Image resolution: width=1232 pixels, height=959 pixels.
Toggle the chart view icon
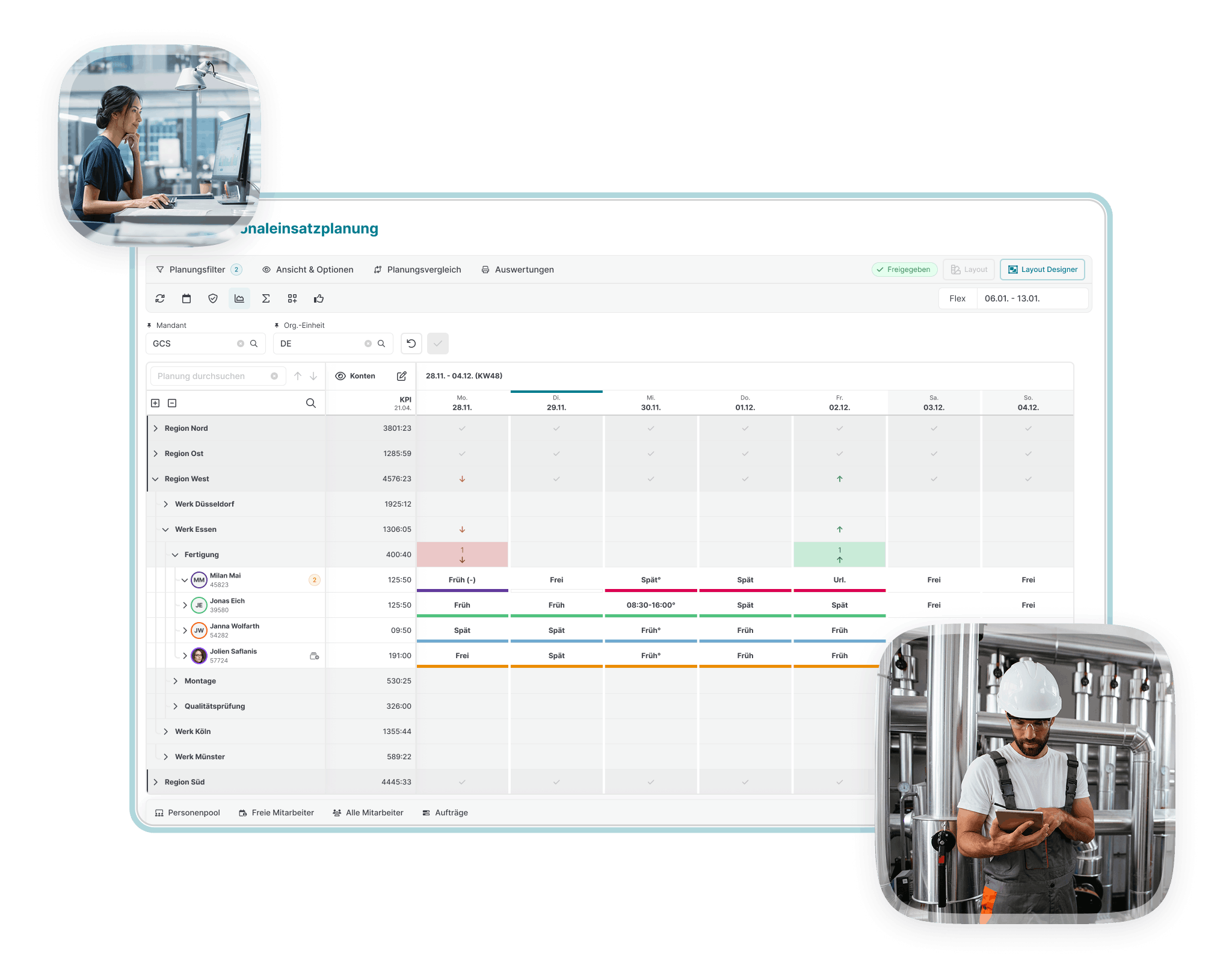(239, 298)
